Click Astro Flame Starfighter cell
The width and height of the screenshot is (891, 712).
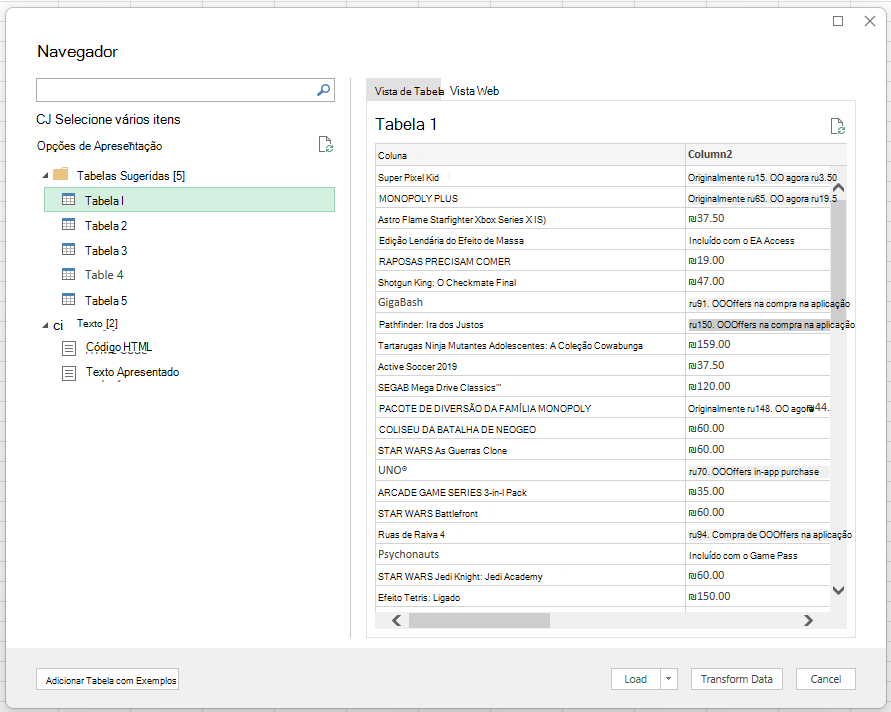pyautogui.click(x=530, y=219)
